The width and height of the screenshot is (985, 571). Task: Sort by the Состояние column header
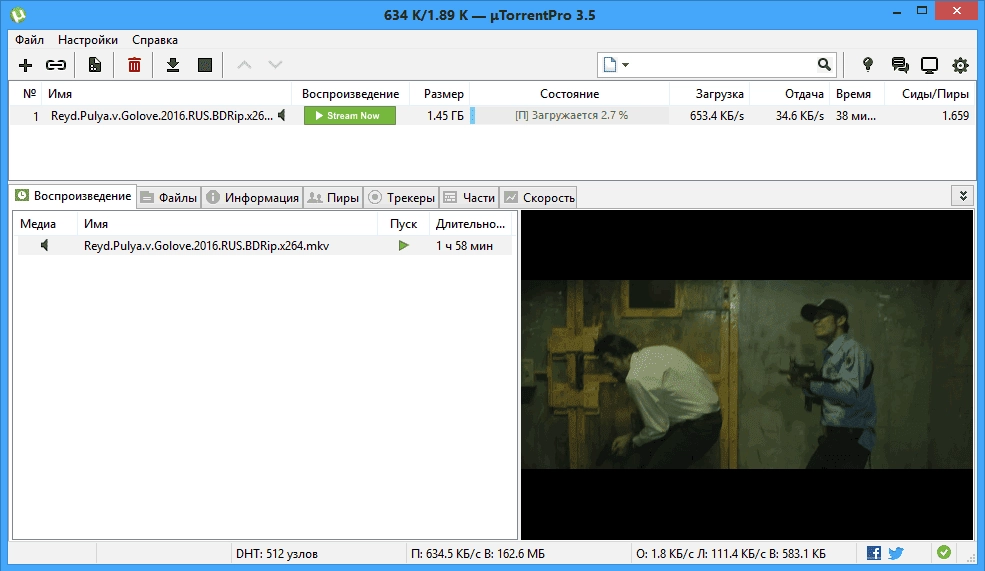[x=569, y=94]
